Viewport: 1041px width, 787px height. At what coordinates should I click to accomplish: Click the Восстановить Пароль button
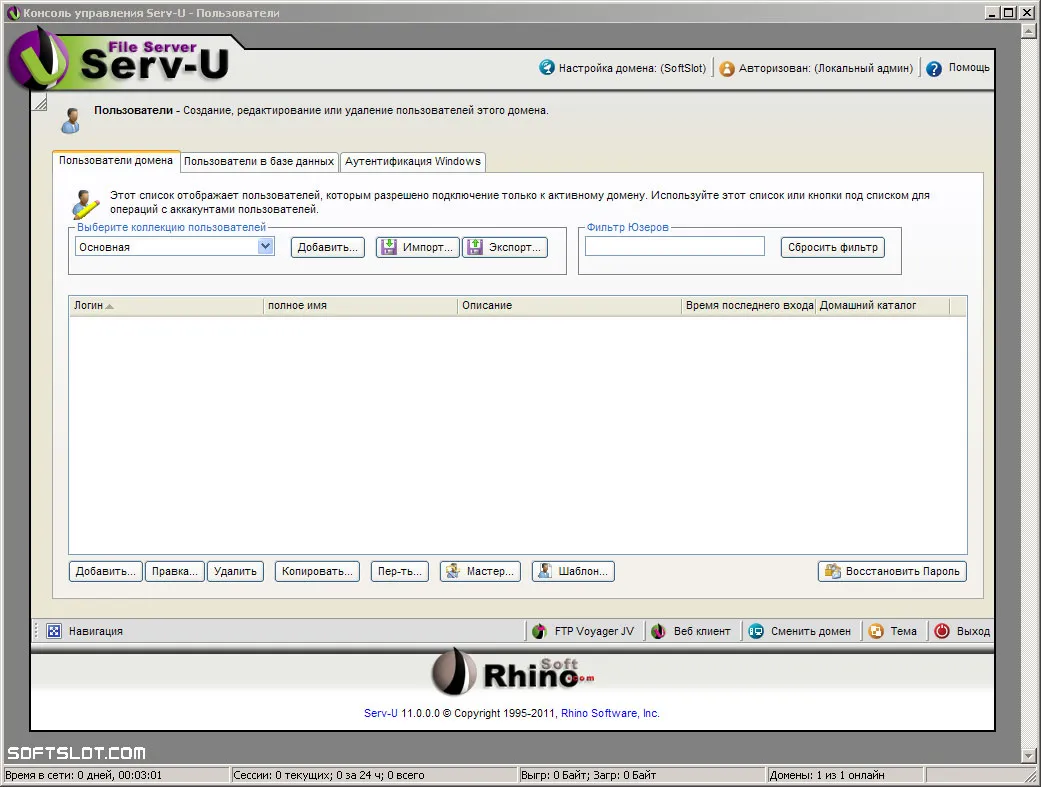[892, 571]
